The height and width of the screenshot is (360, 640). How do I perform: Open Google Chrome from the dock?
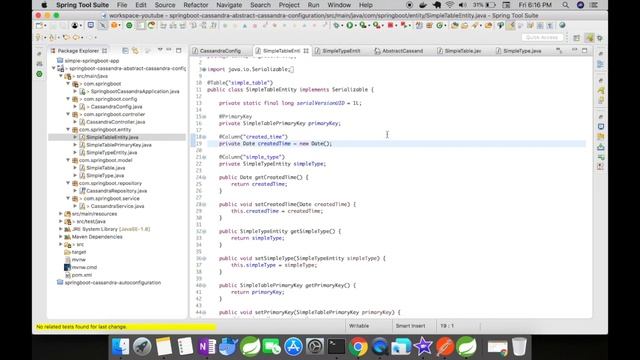click(358, 347)
